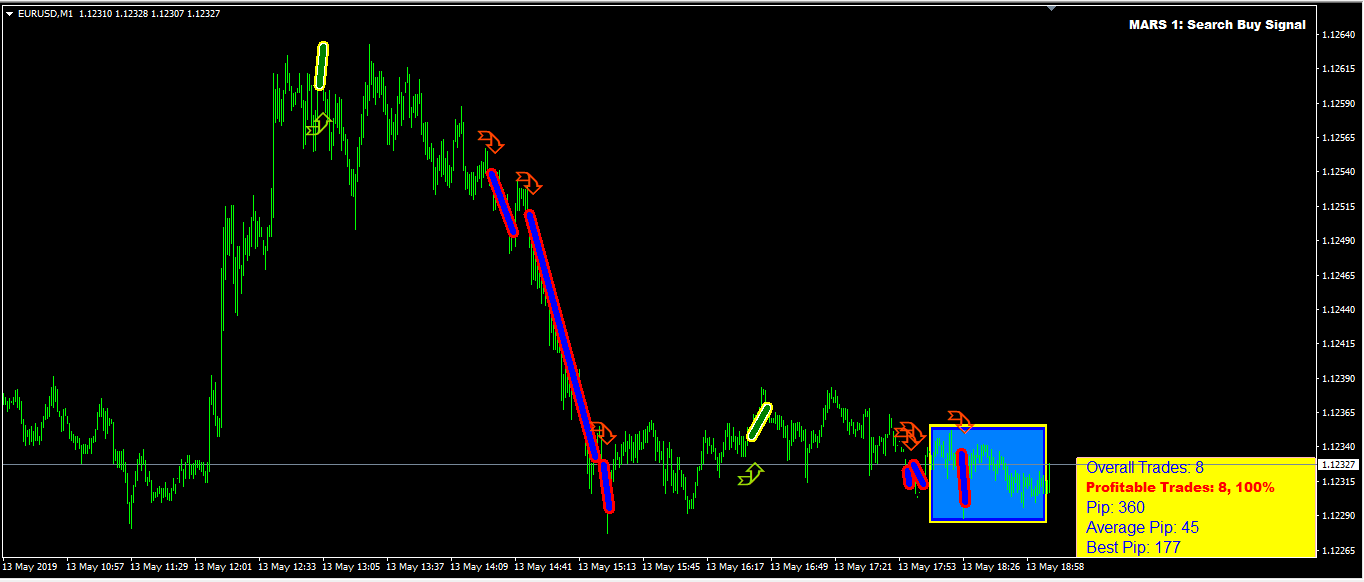Select the red sell arrow on top of the blue rectangle

pyautogui.click(x=960, y=420)
